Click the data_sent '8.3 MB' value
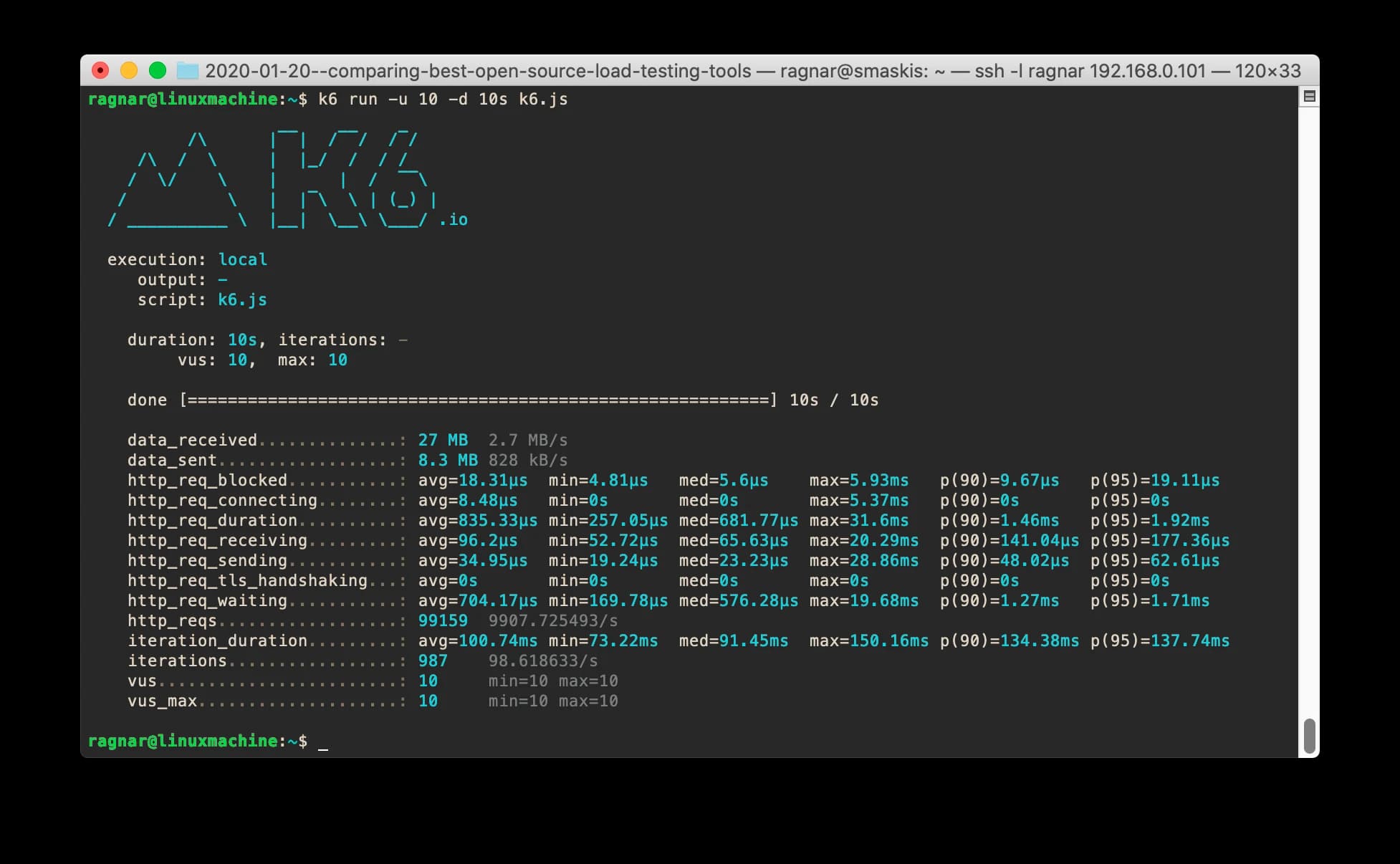The width and height of the screenshot is (1400, 864). point(448,460)
